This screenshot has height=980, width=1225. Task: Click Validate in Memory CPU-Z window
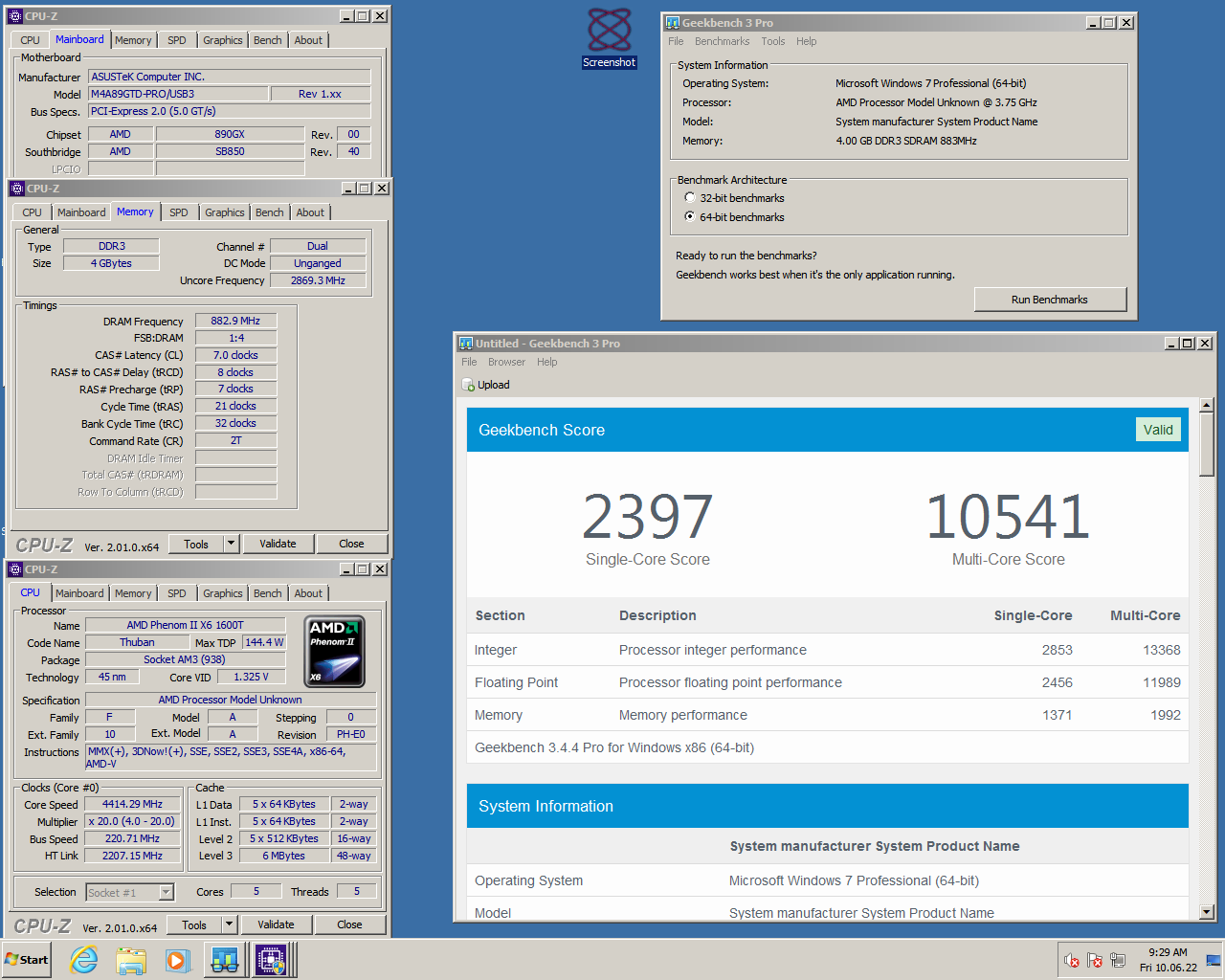(278, 544)
